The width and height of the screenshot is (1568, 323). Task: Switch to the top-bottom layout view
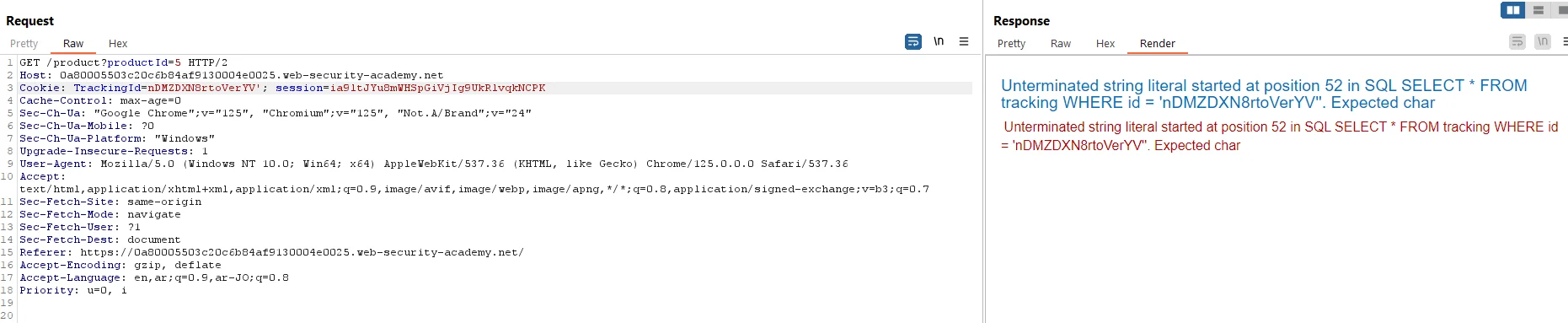tap(1539, 10)
